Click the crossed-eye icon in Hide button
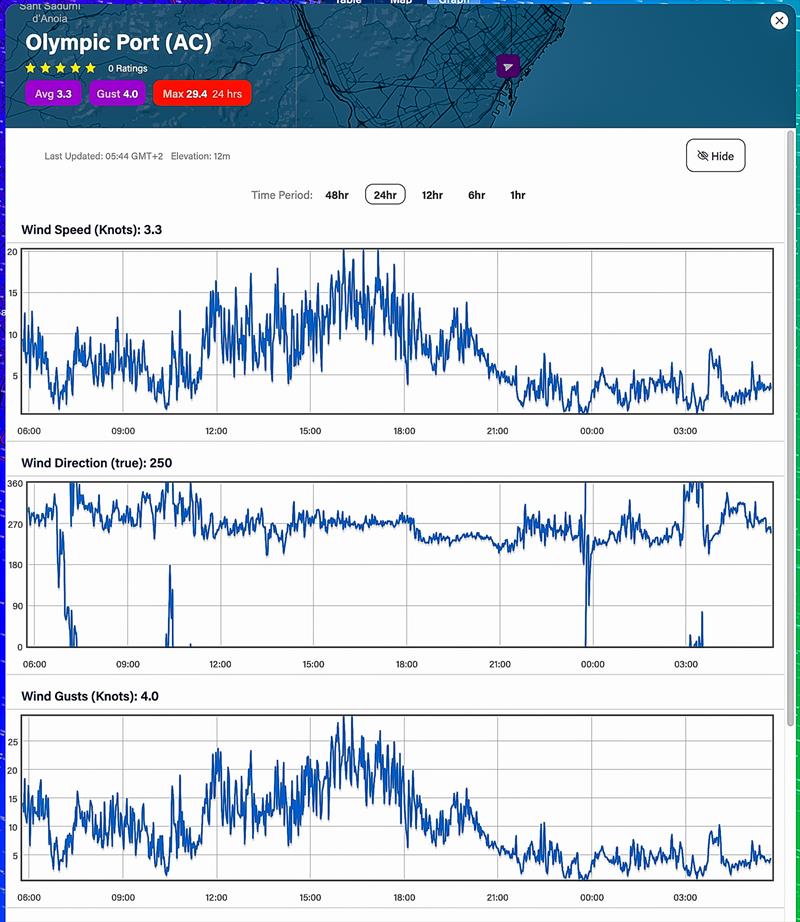Screen dimensions: 800x922 702,156
